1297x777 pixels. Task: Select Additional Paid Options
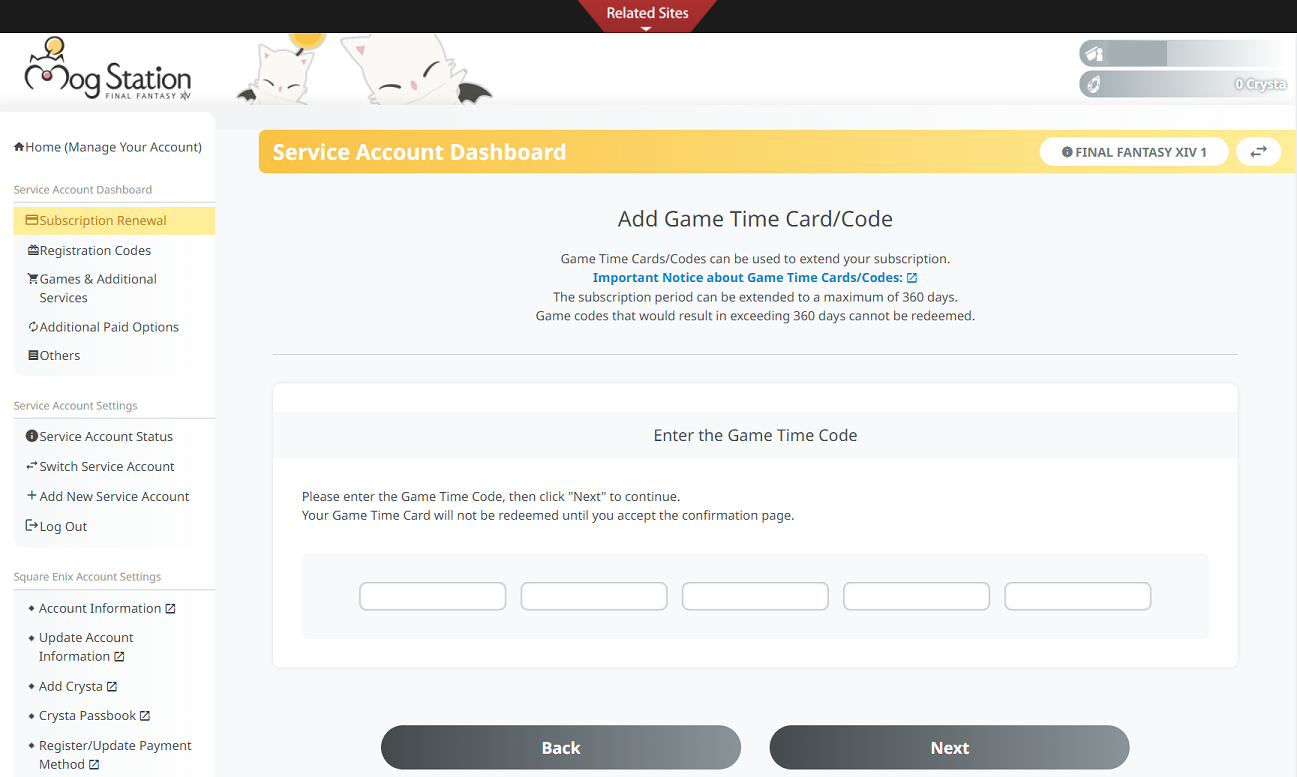pos(108,327)
